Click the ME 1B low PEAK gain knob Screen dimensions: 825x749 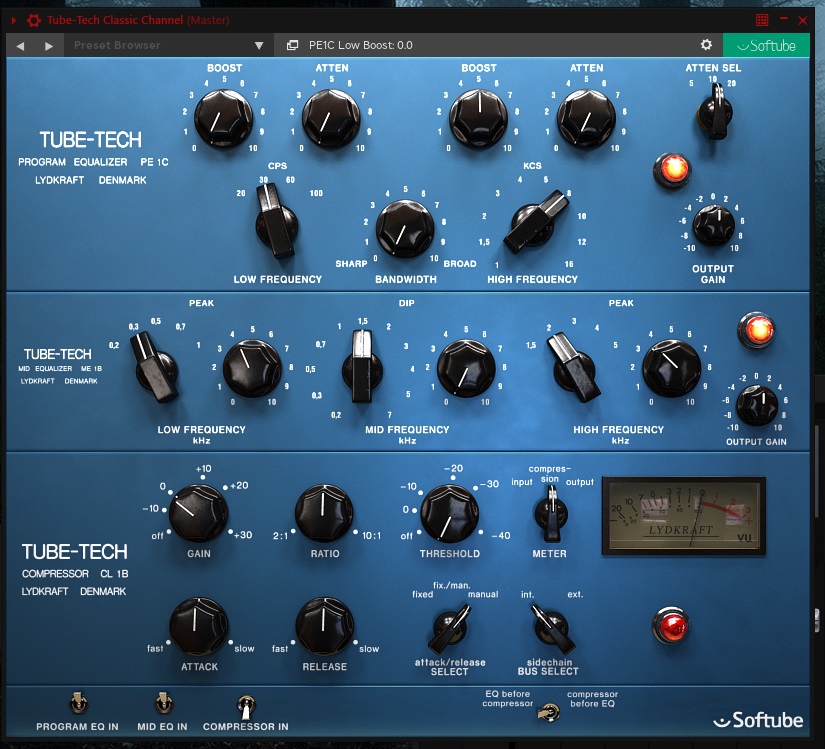coord(252,368)
